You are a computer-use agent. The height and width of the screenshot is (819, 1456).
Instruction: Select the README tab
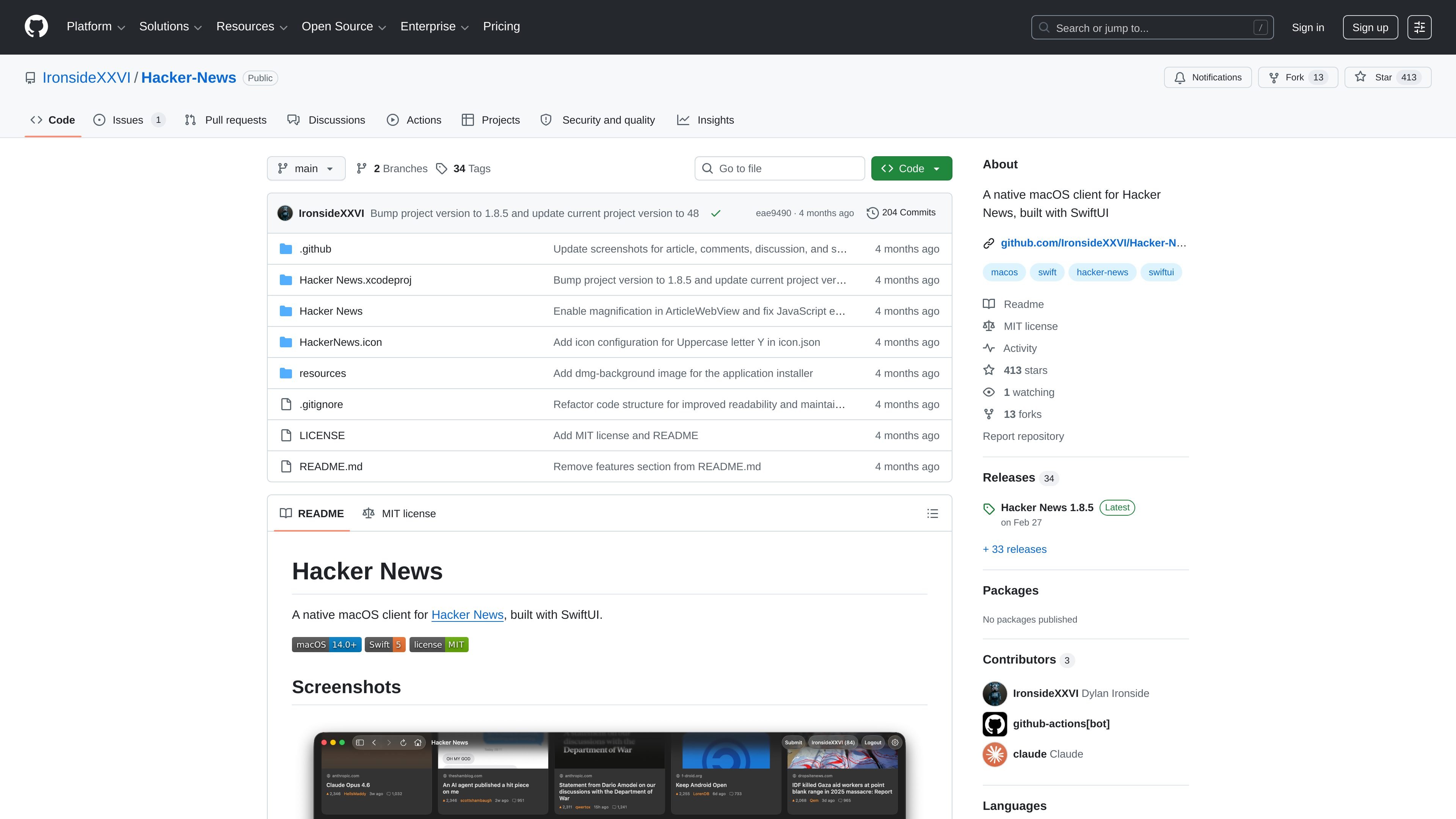pos(311,513)
